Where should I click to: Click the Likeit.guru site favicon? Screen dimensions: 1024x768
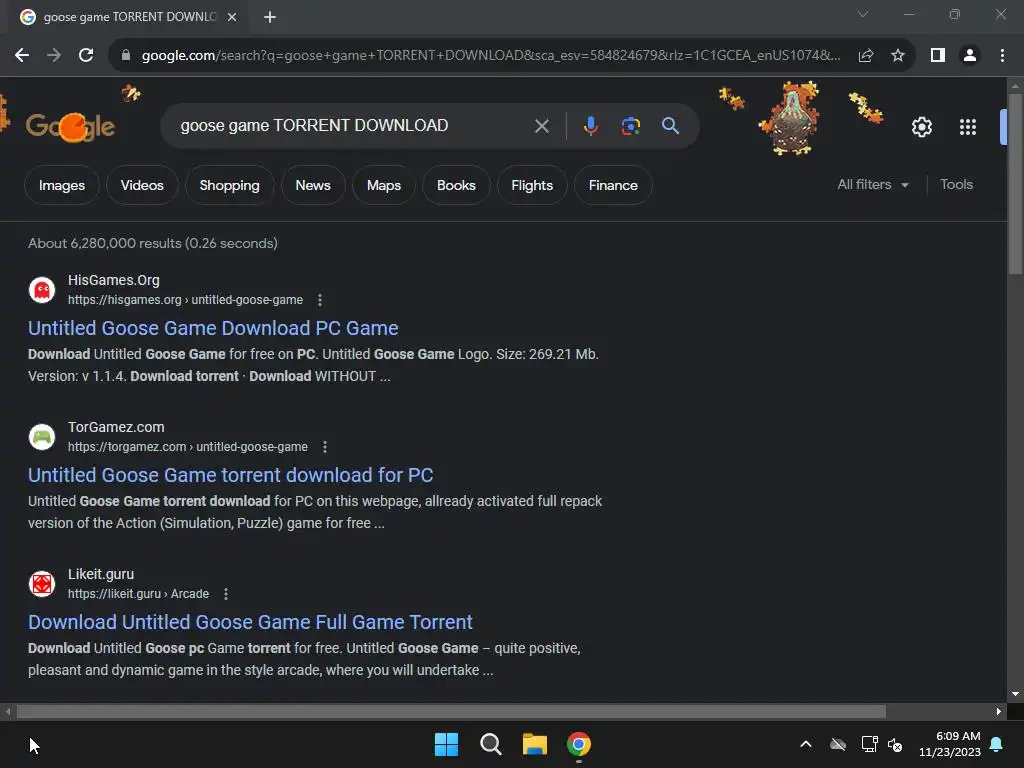42,583
